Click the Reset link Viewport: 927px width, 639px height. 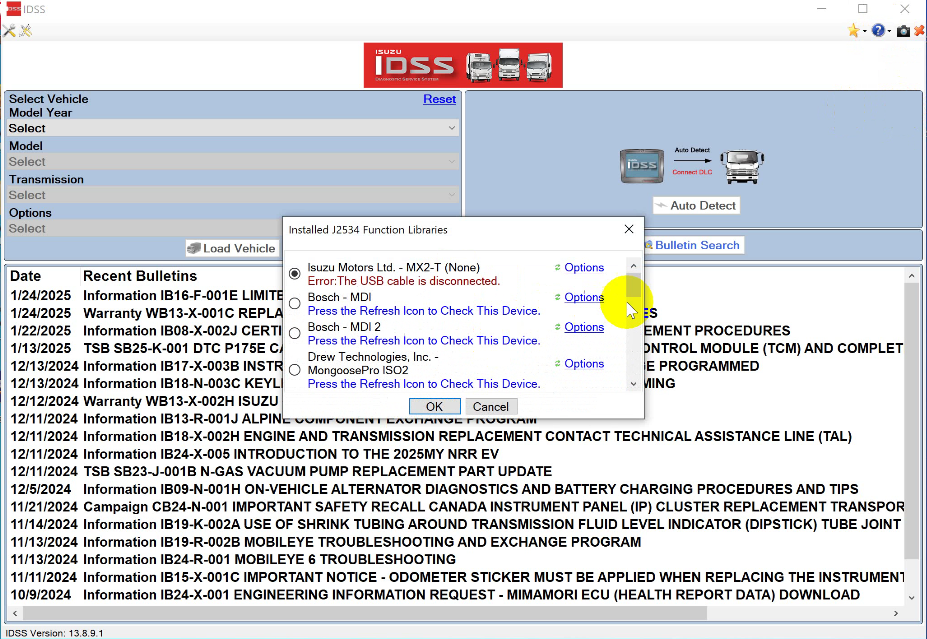tap(439, 99)
